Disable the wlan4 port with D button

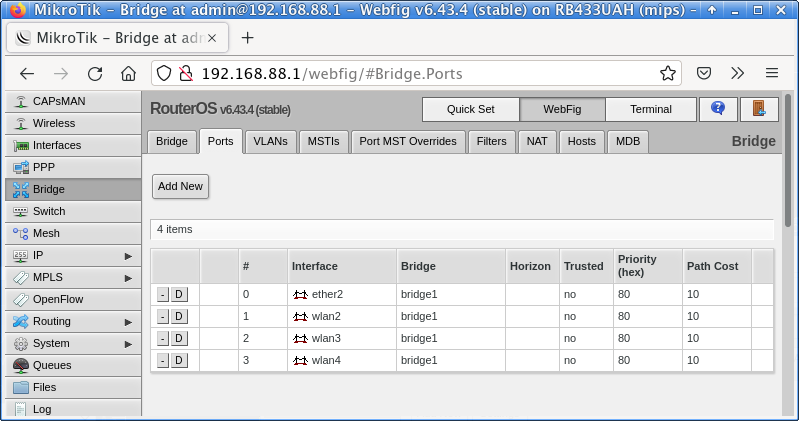click(x=179, y=360)
